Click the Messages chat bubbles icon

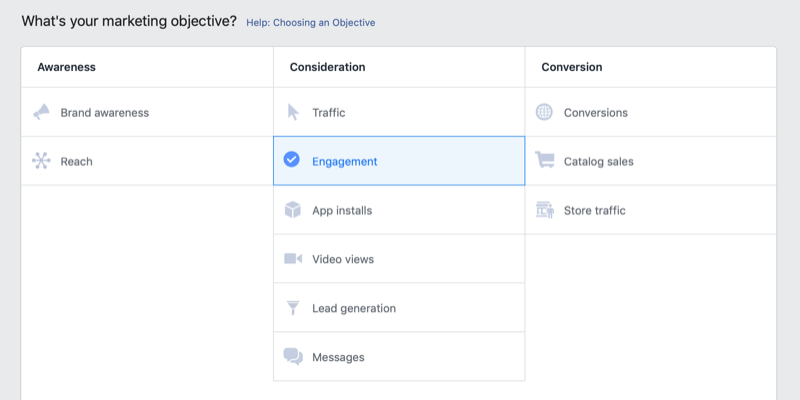[x=293, y=357]
